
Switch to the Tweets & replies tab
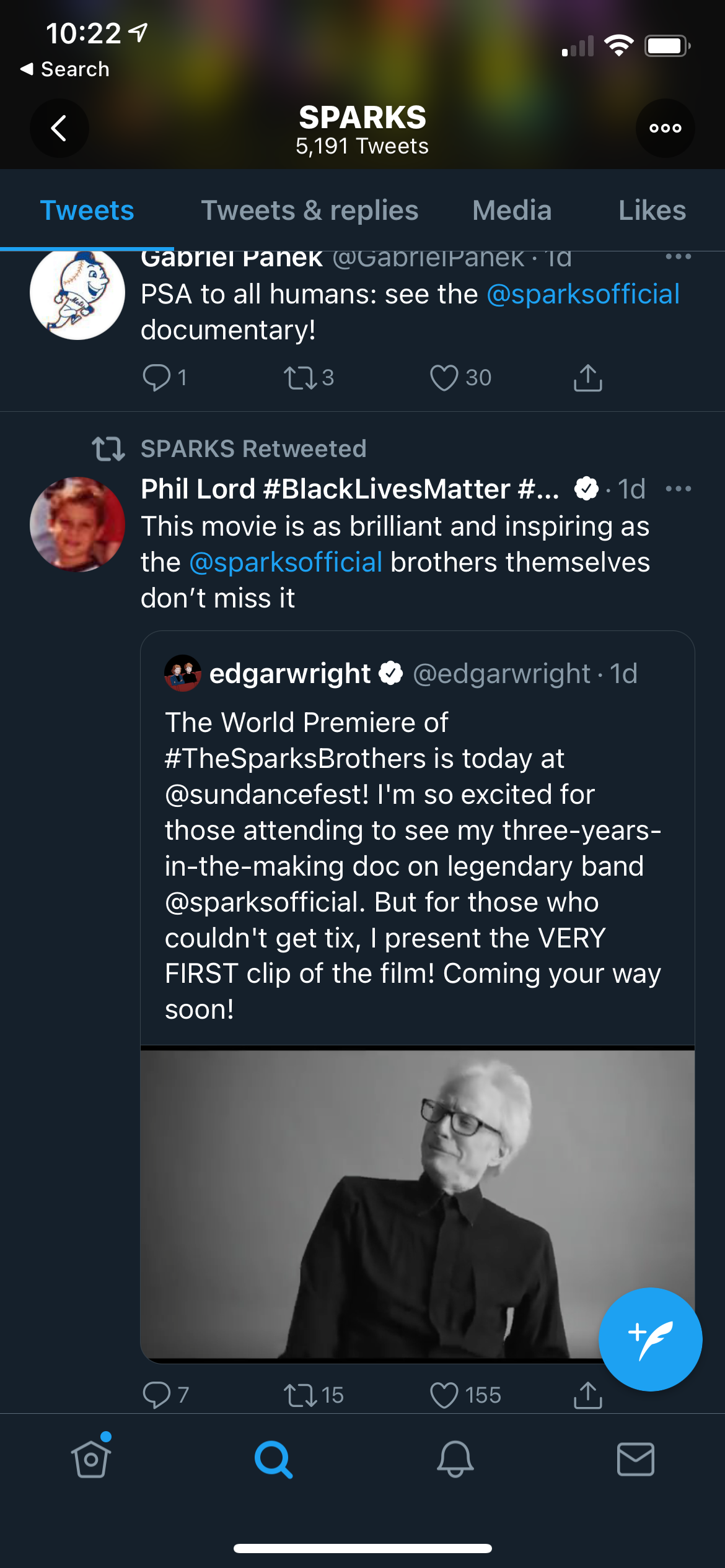[309, 211]
